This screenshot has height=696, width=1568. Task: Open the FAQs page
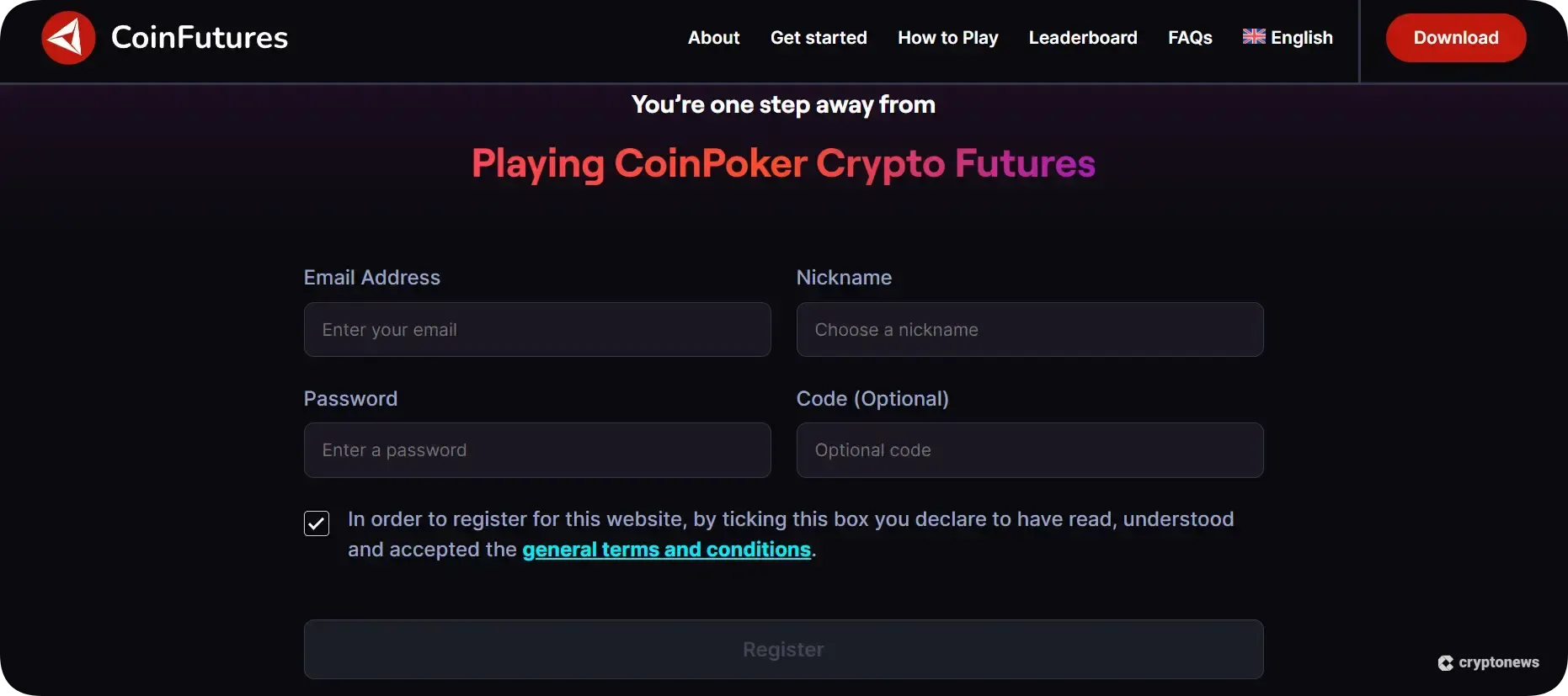click(1189, 38)
